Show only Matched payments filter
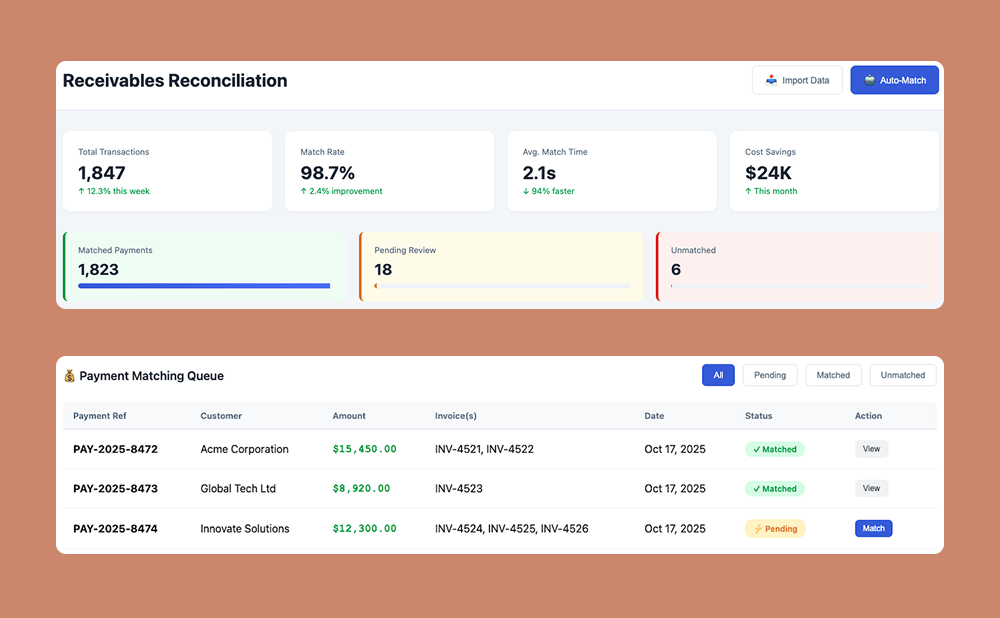 click(x=833, y=375)
